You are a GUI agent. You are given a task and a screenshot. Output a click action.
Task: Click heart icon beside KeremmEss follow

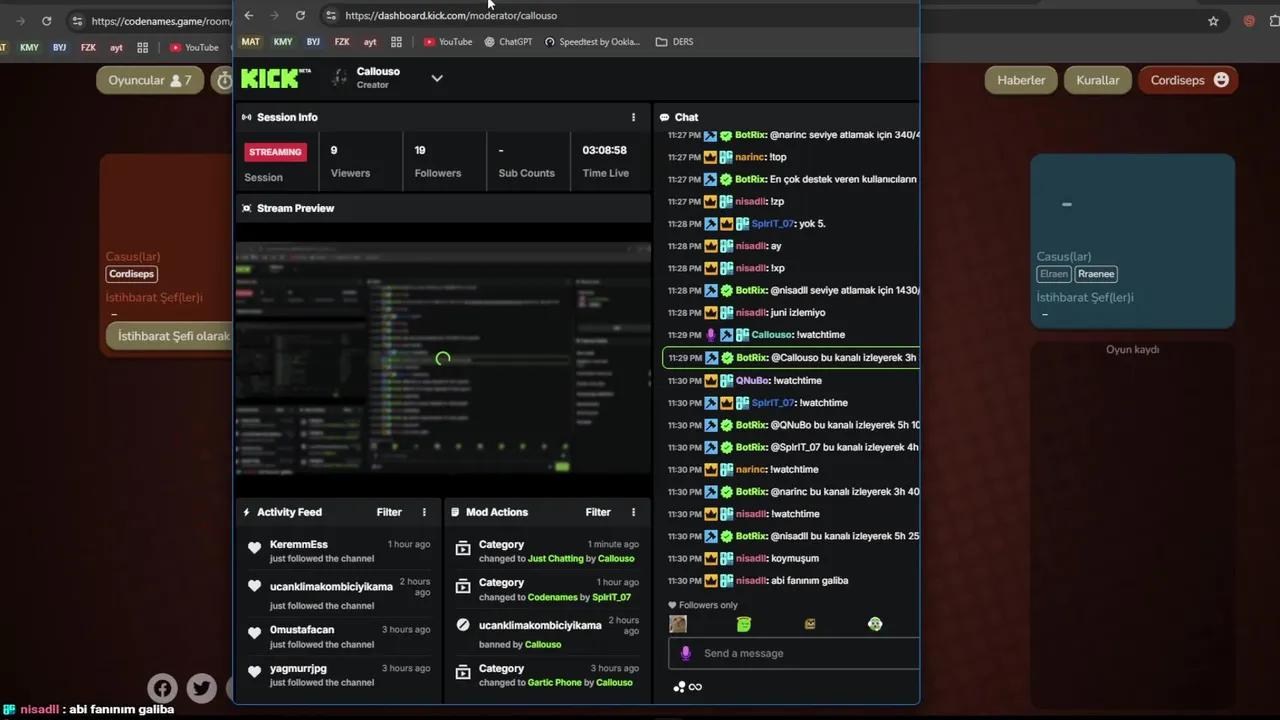[x=254, y=548]
